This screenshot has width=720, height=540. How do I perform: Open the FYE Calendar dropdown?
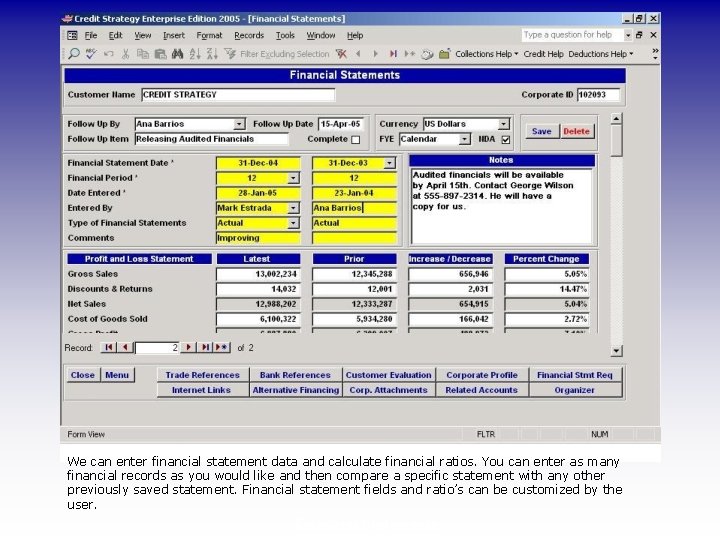point(465,139)
